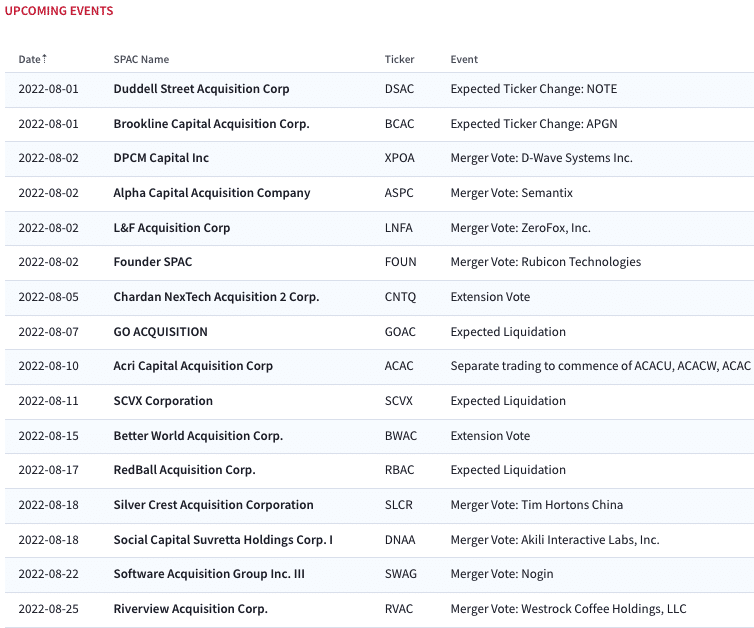Click 'Merger Vote: Rubicon Technologies' event
Viewport: 754px width, 628px height.
tap(546, 262)
